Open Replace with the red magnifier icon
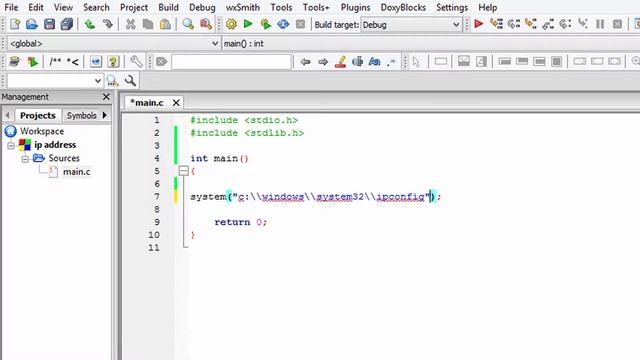 [206, 24]
